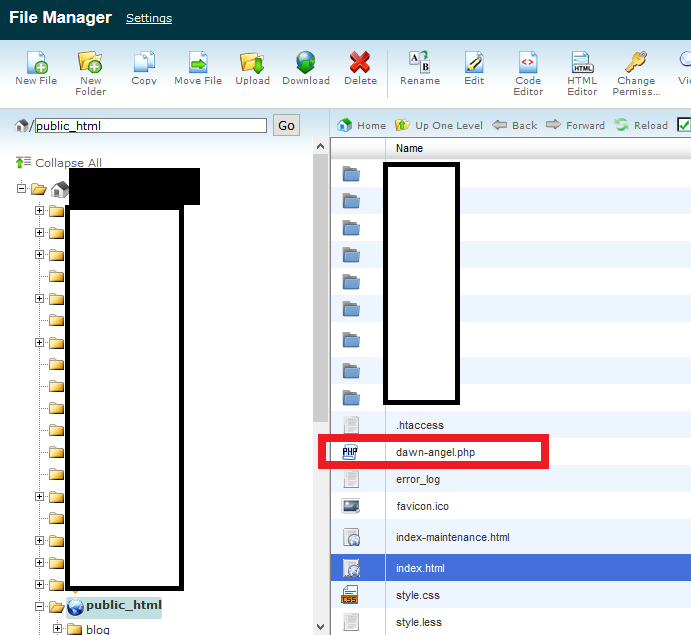Click the file icon of .htaccess
The height and width of the screenshot is (635, 691).
[x=351, y=425]
